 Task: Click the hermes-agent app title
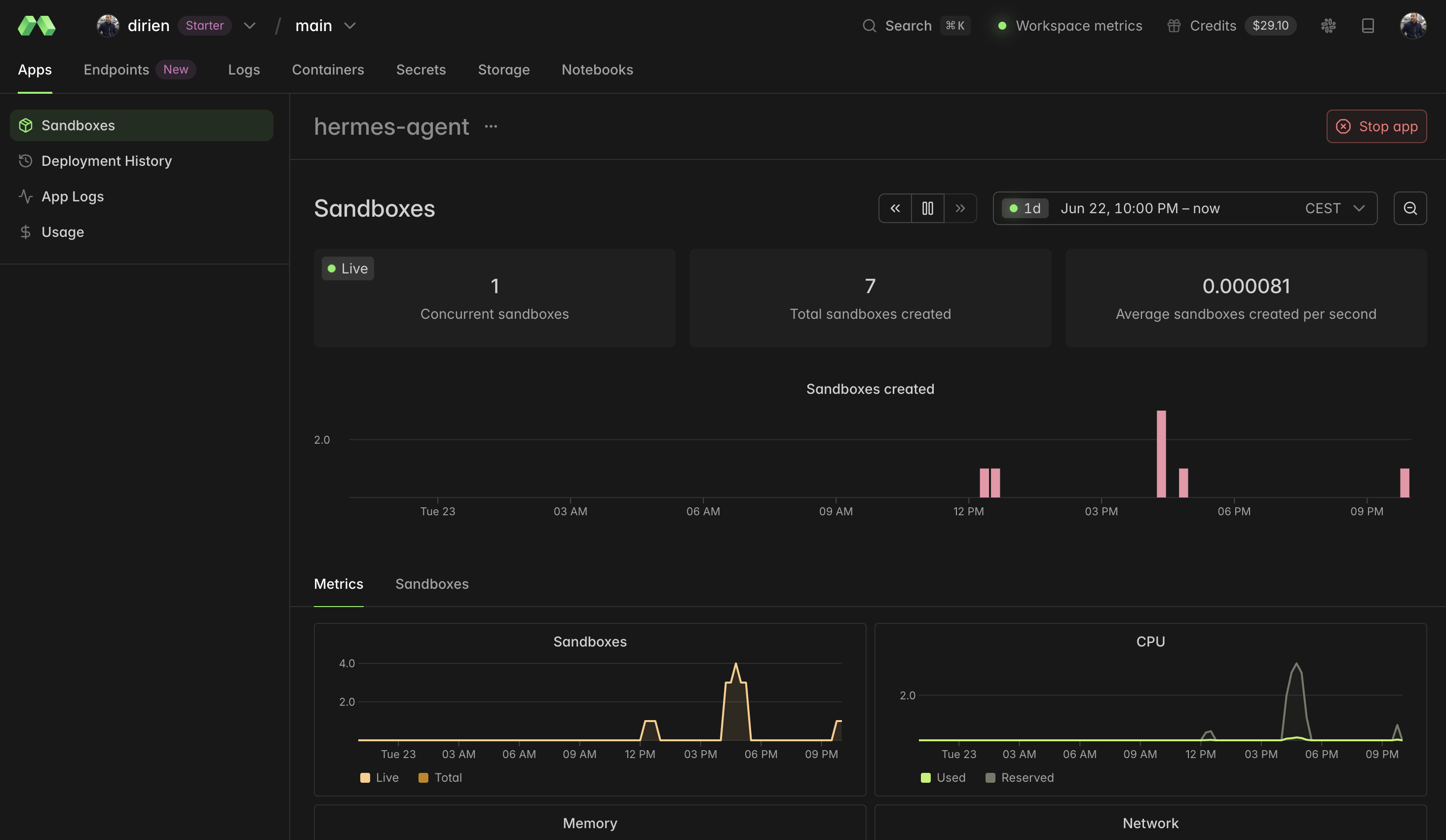pyautogui.click(x=391, y=126)
